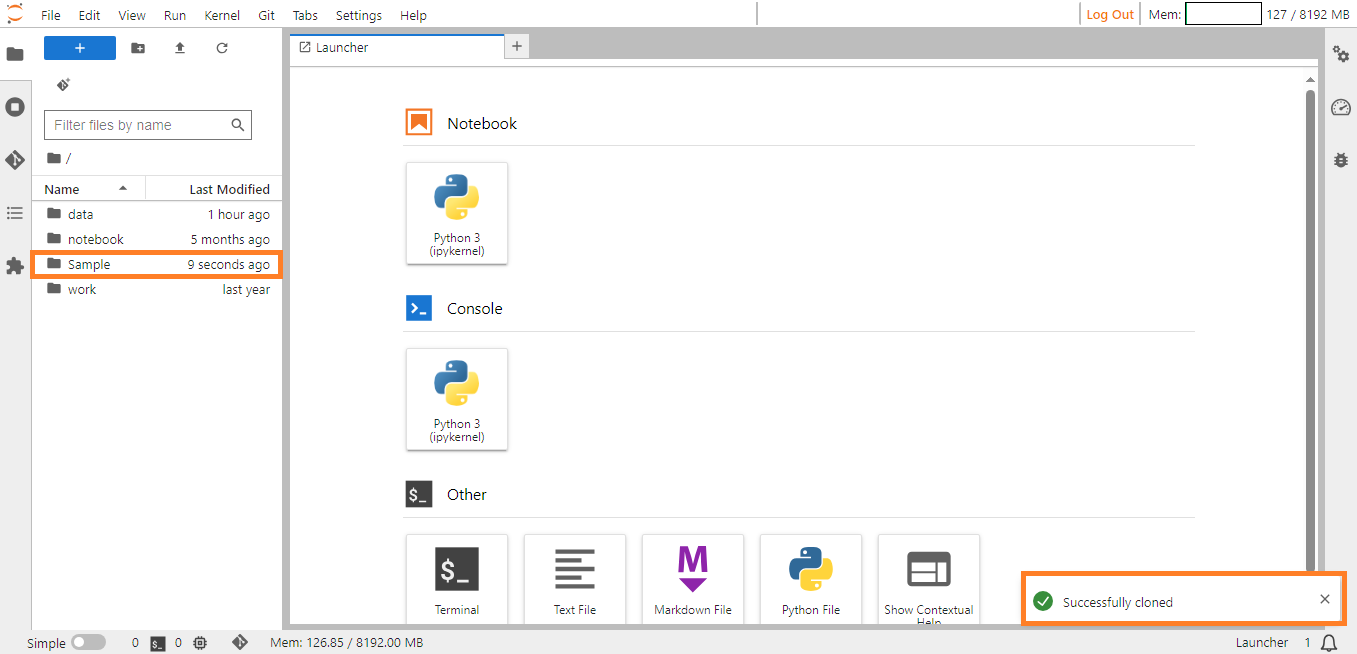Viewport: 1357px width, 654px height.
Task: Open the File Browser sidebar panel
Action: pos(15,54)
